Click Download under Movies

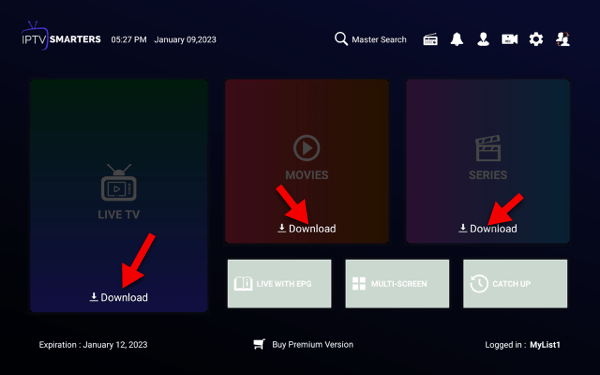pyautogui.click(x=307, y=228)
